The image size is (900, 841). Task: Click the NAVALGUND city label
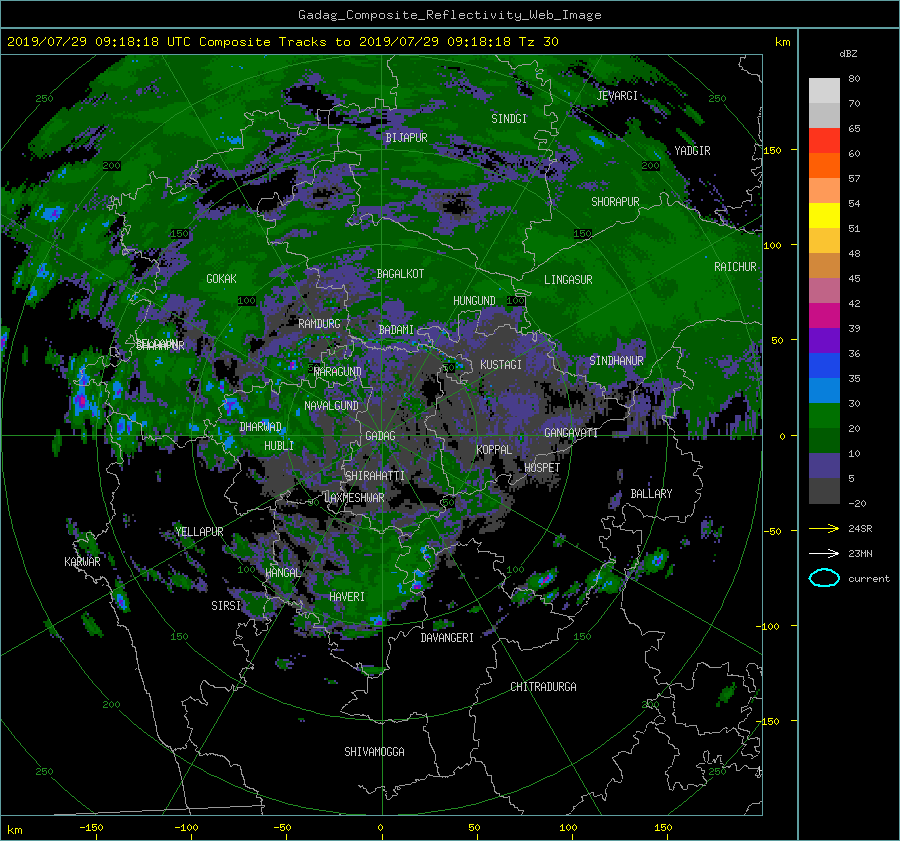pyautogui.click(x=331, y=405)
